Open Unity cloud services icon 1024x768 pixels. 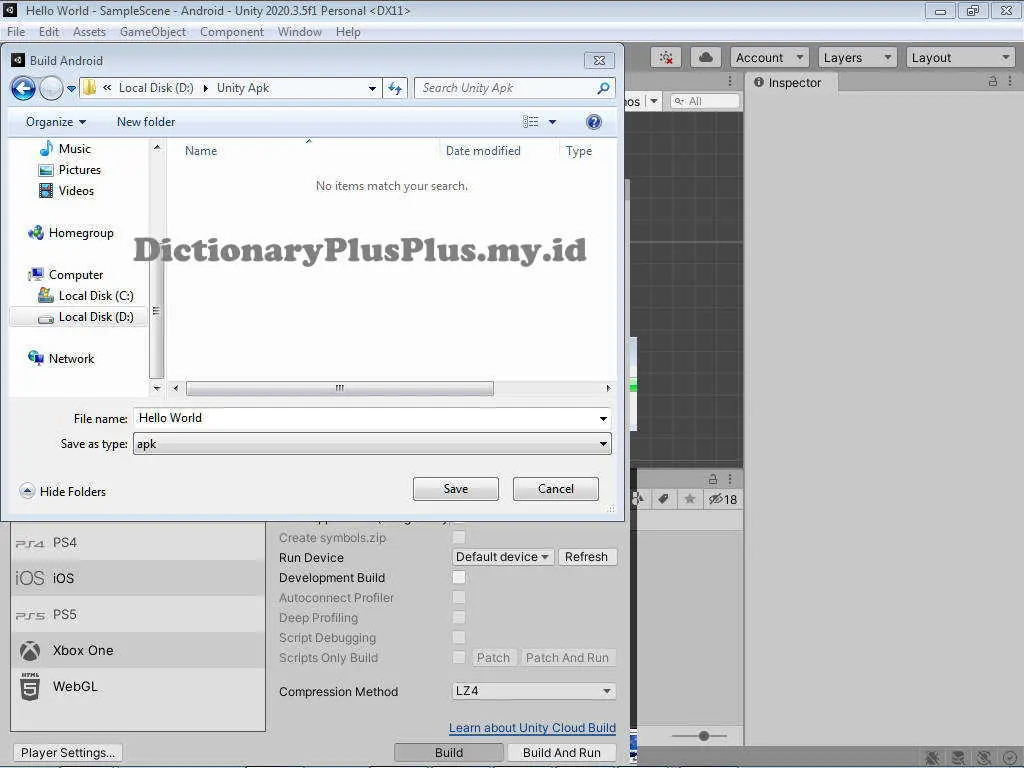point(705,57)
